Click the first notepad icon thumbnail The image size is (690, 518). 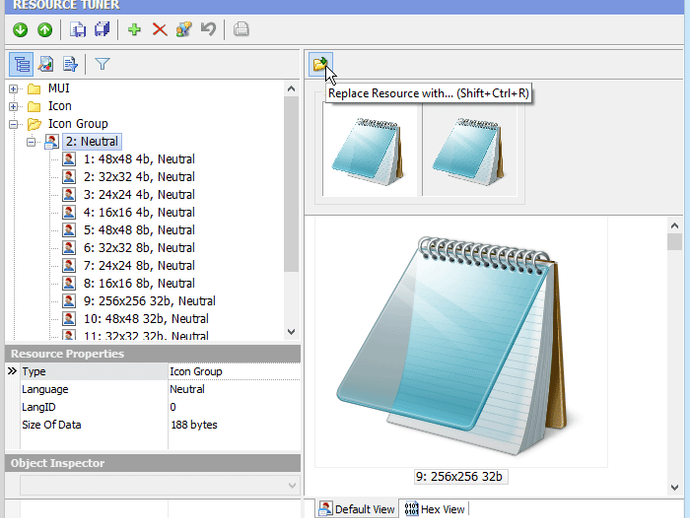tap(370, 150)
